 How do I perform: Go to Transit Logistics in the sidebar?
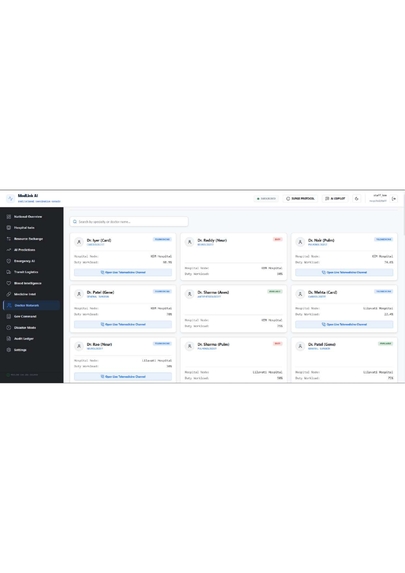click(31, 272)
